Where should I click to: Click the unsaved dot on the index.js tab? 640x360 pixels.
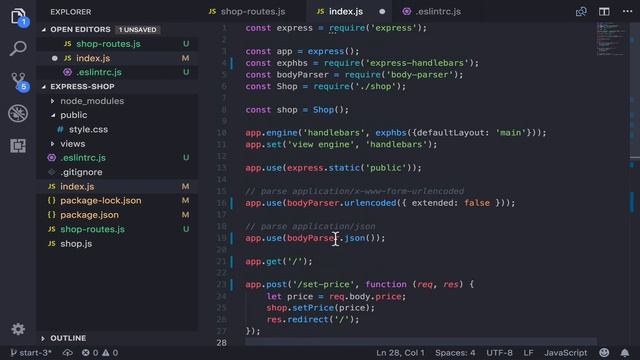coord(382,11)
